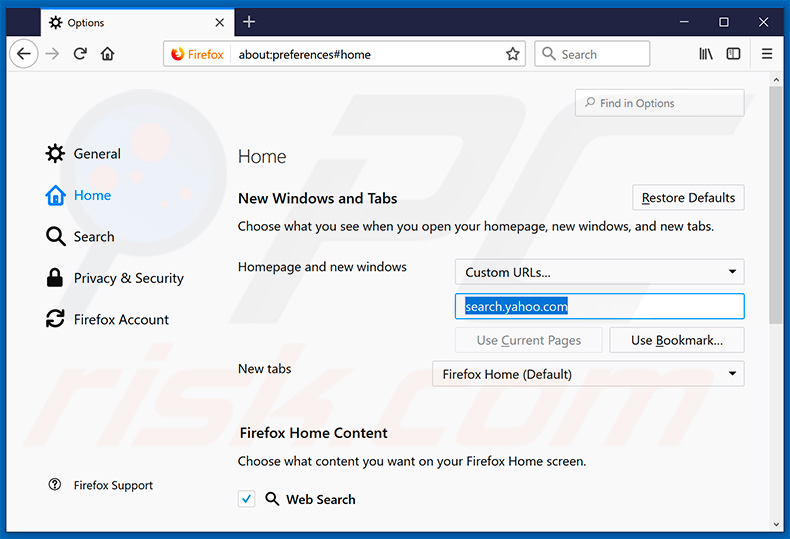790x539 pixels.
Task: Click the Use Current Pages button
Action: click(x=529, y=340)
